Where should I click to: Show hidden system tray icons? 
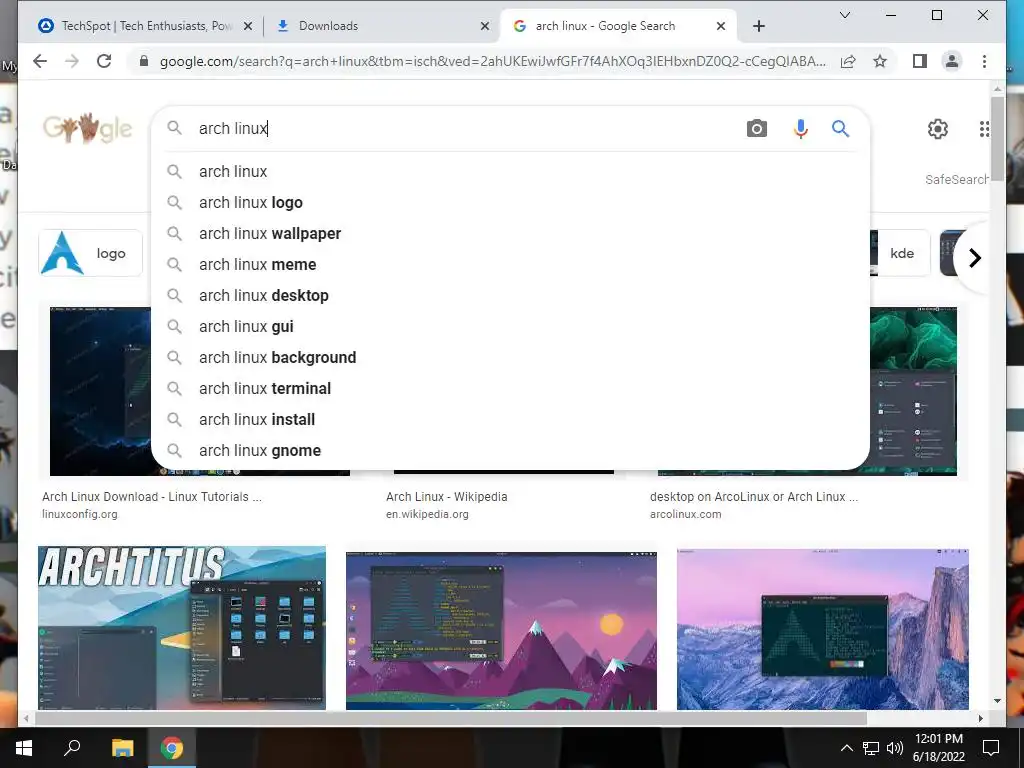click(x=846, y=748)
